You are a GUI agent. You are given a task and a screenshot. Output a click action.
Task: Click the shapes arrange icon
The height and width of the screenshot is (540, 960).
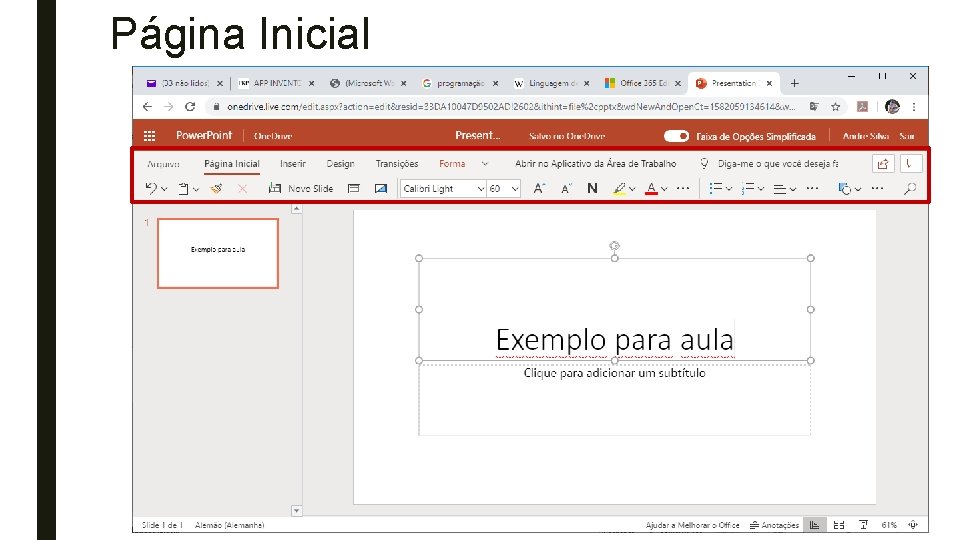point(845,189)
